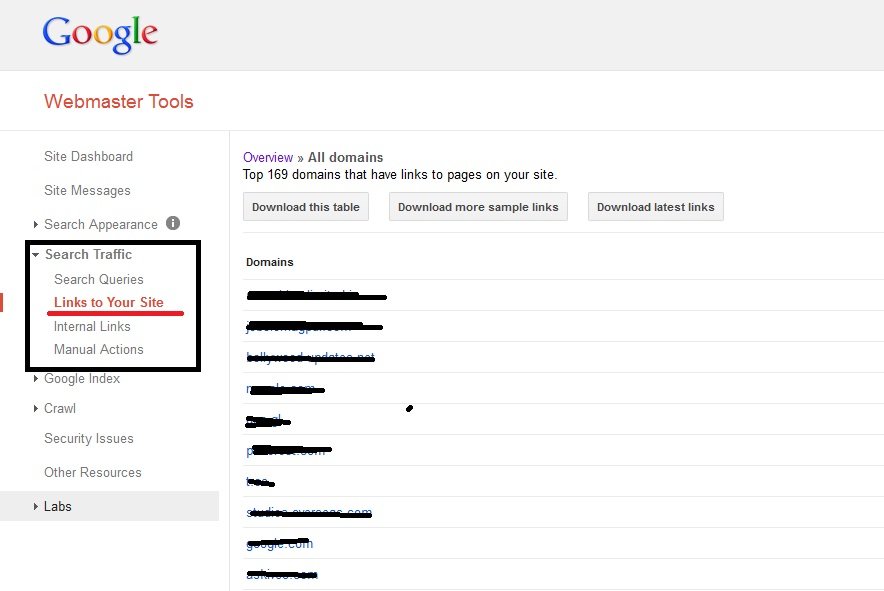Open the Labs section label
The width and height of the screenshot is (884, 591).
pos(58,506)
